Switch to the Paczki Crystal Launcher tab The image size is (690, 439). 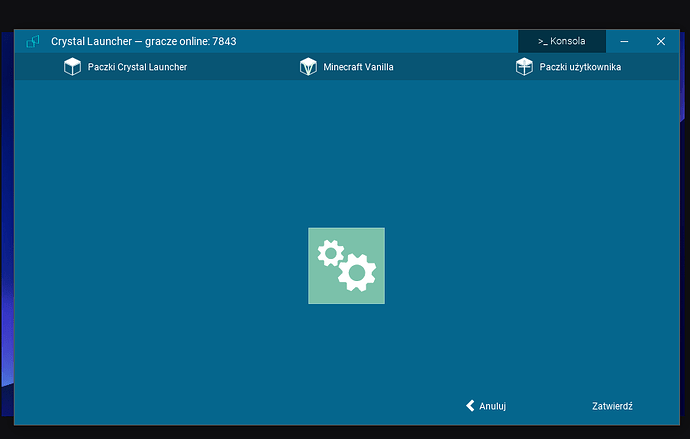137,67
